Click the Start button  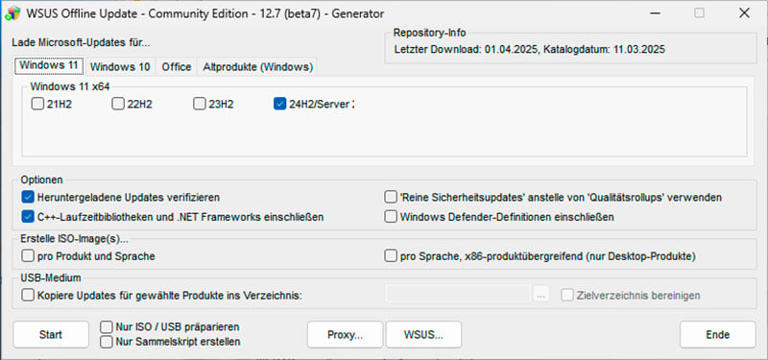(x=51, y=335)
